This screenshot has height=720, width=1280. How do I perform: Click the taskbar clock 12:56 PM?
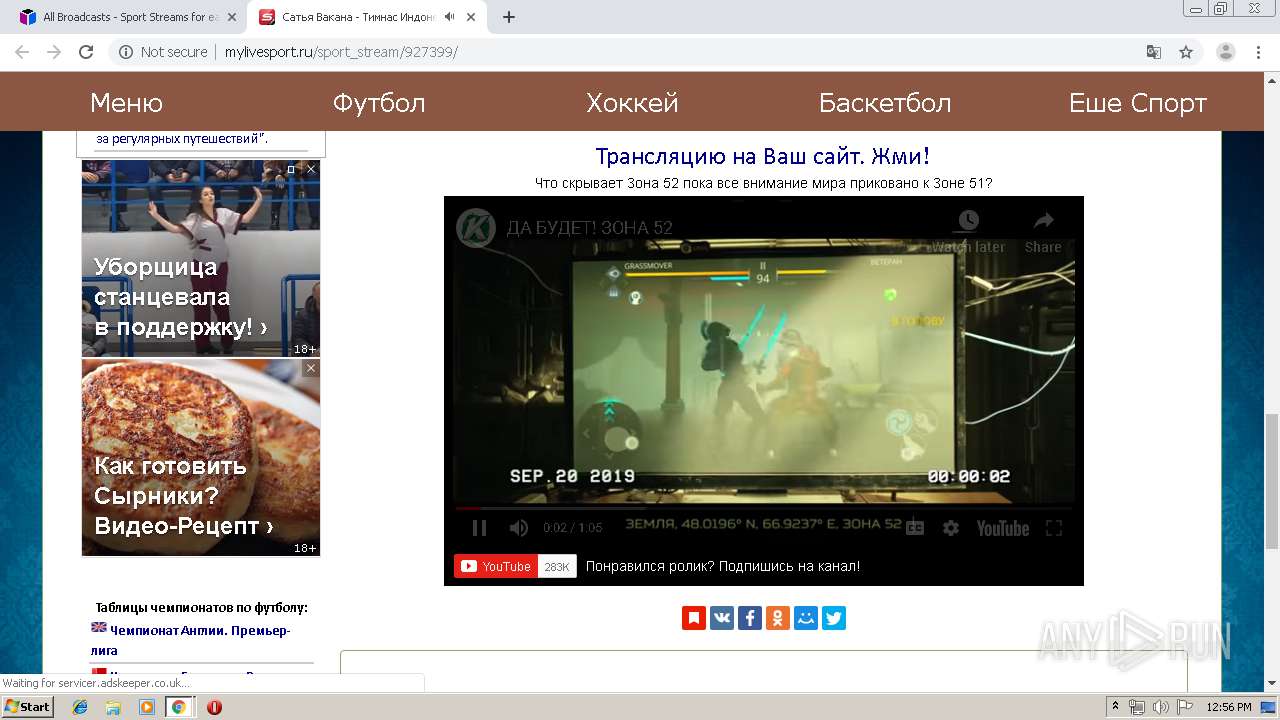click(x=1229, y=707)
